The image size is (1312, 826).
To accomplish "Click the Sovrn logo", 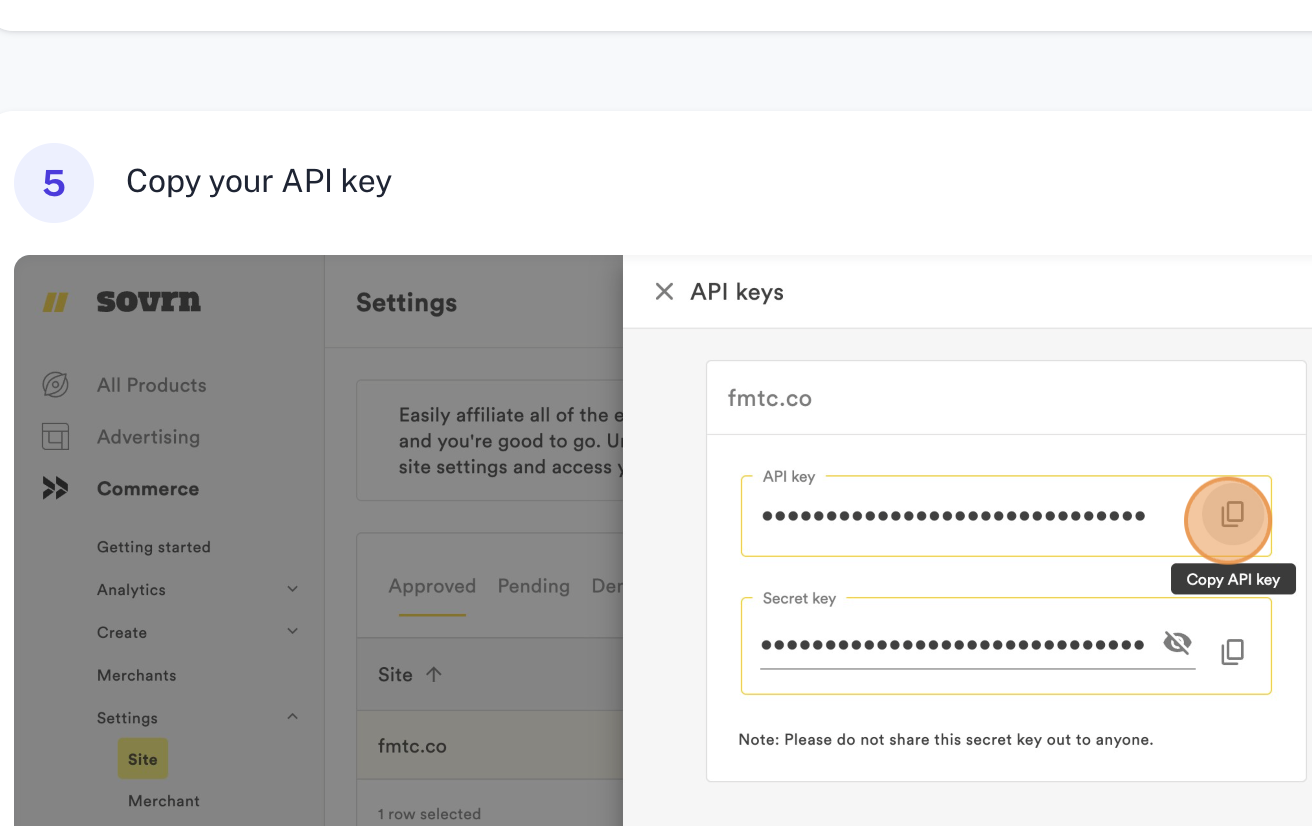I will pyautogui.click(x=148, y=301).
